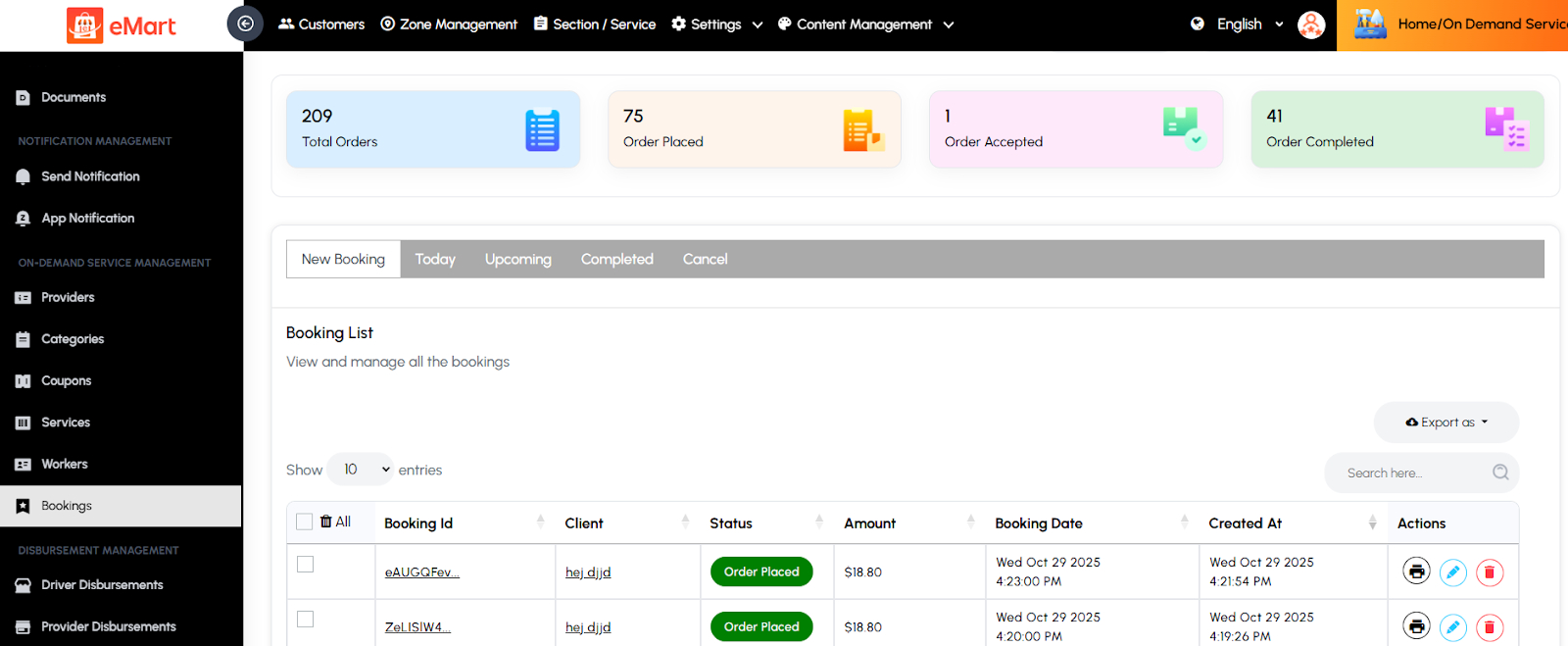
Task: Delete the eAUGQFev booking via trash icon
Action: point(1489,572)
